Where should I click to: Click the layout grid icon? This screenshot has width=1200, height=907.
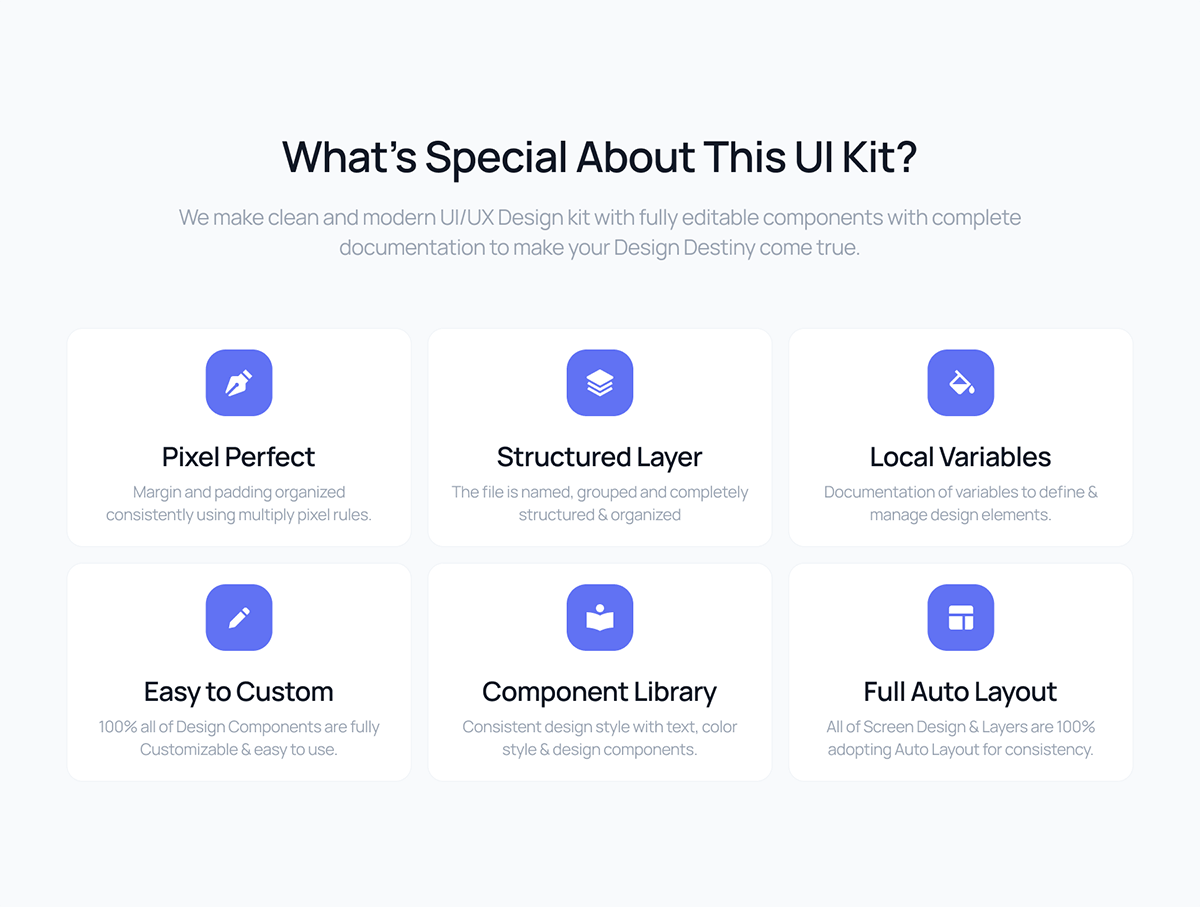(961, 618)
